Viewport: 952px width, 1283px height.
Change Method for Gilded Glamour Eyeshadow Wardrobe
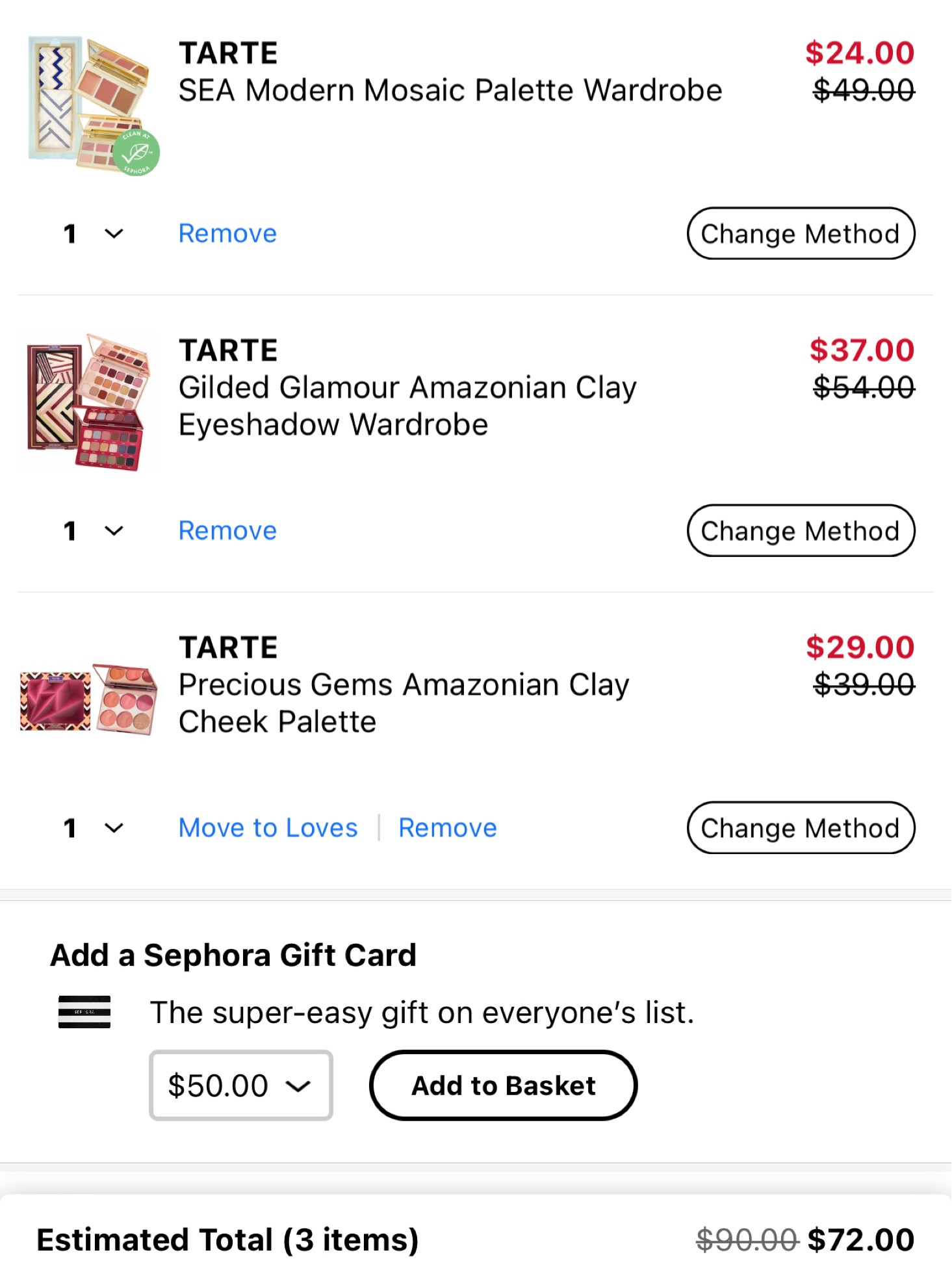801,531
